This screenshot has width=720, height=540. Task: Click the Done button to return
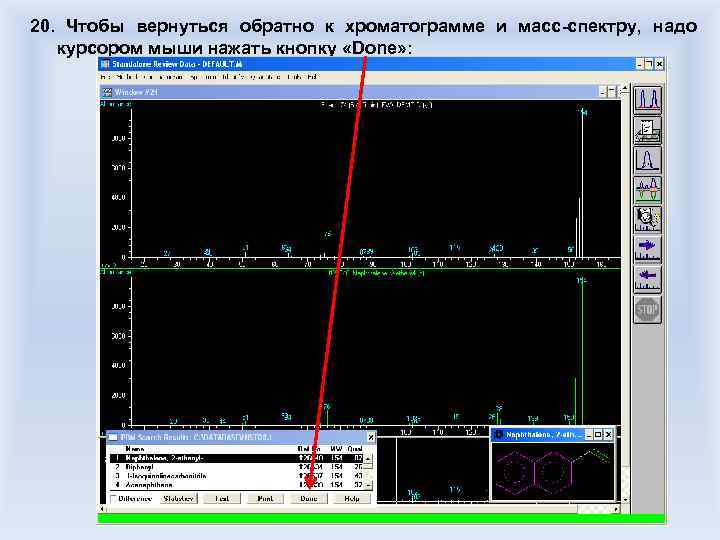click(x=309, y=498)
